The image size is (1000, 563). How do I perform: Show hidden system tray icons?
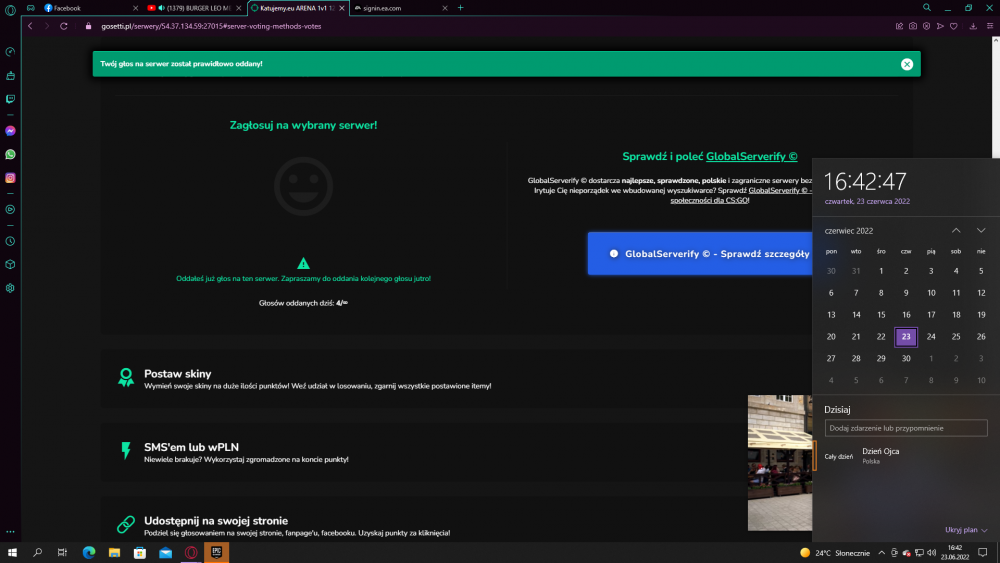(x=881, y=553)
